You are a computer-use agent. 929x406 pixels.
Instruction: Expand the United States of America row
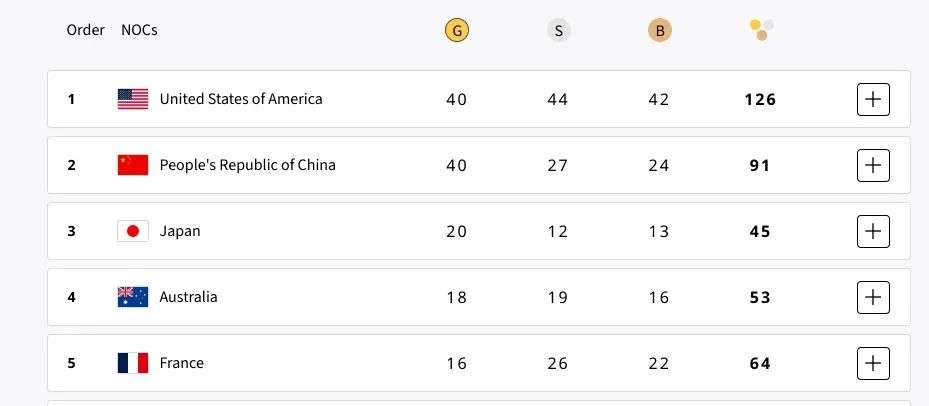(x=873, y=99)
